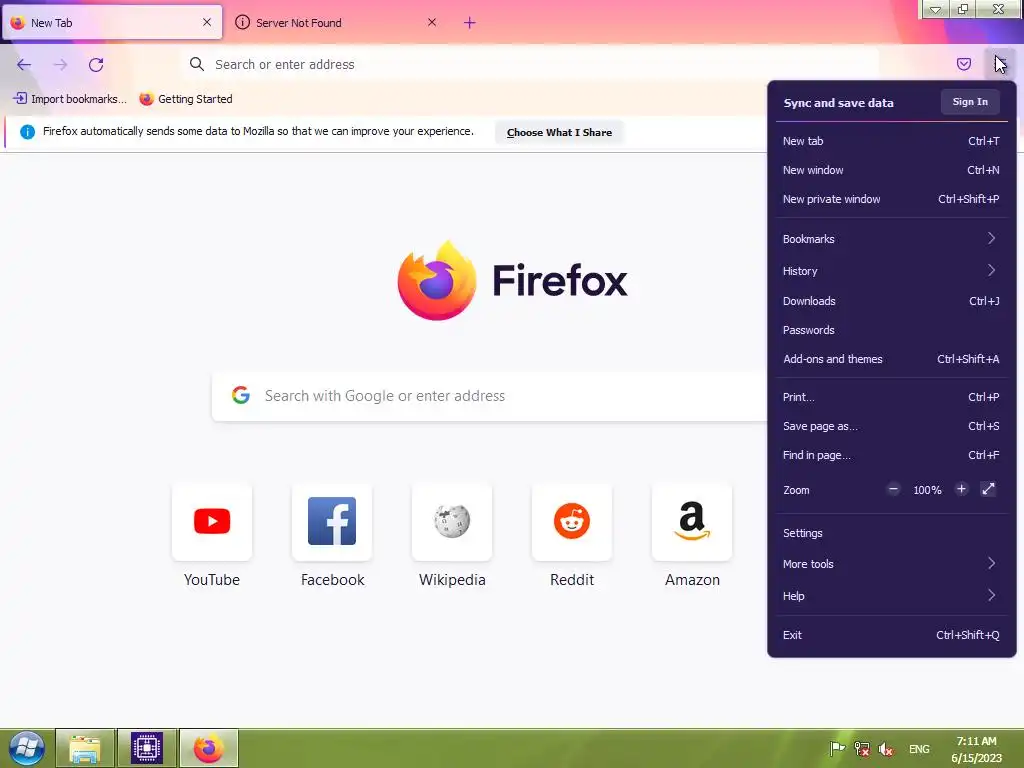Go back using the back arrow
The width and height of the screenshot is (1024, 768).
pyautogui.click(x=24, y=65)
